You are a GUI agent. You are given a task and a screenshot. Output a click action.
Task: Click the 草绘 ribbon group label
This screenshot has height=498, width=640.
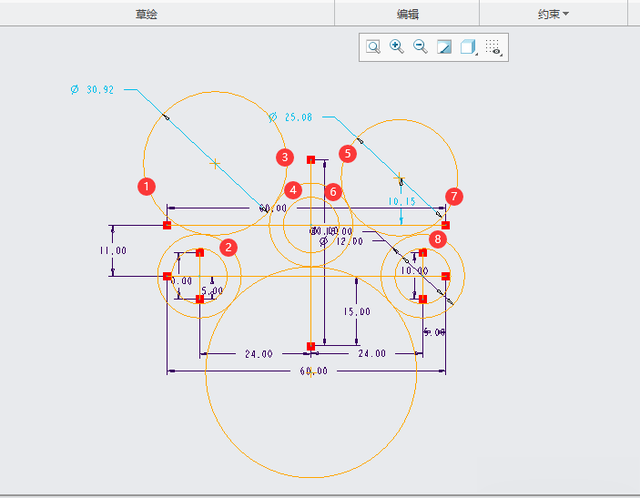pos(147,14)
